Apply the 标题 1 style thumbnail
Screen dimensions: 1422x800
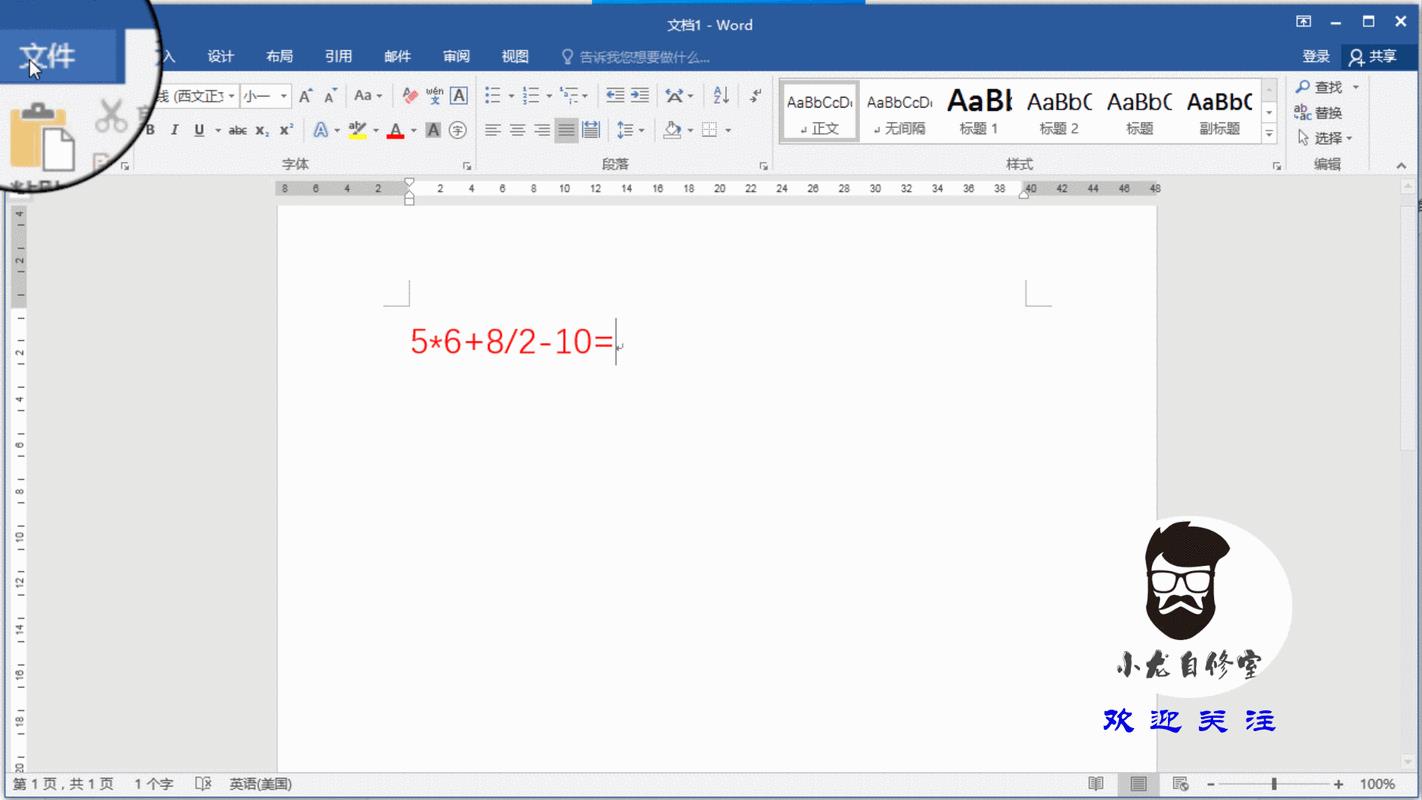pyautogui.click(x=979, y=111)
